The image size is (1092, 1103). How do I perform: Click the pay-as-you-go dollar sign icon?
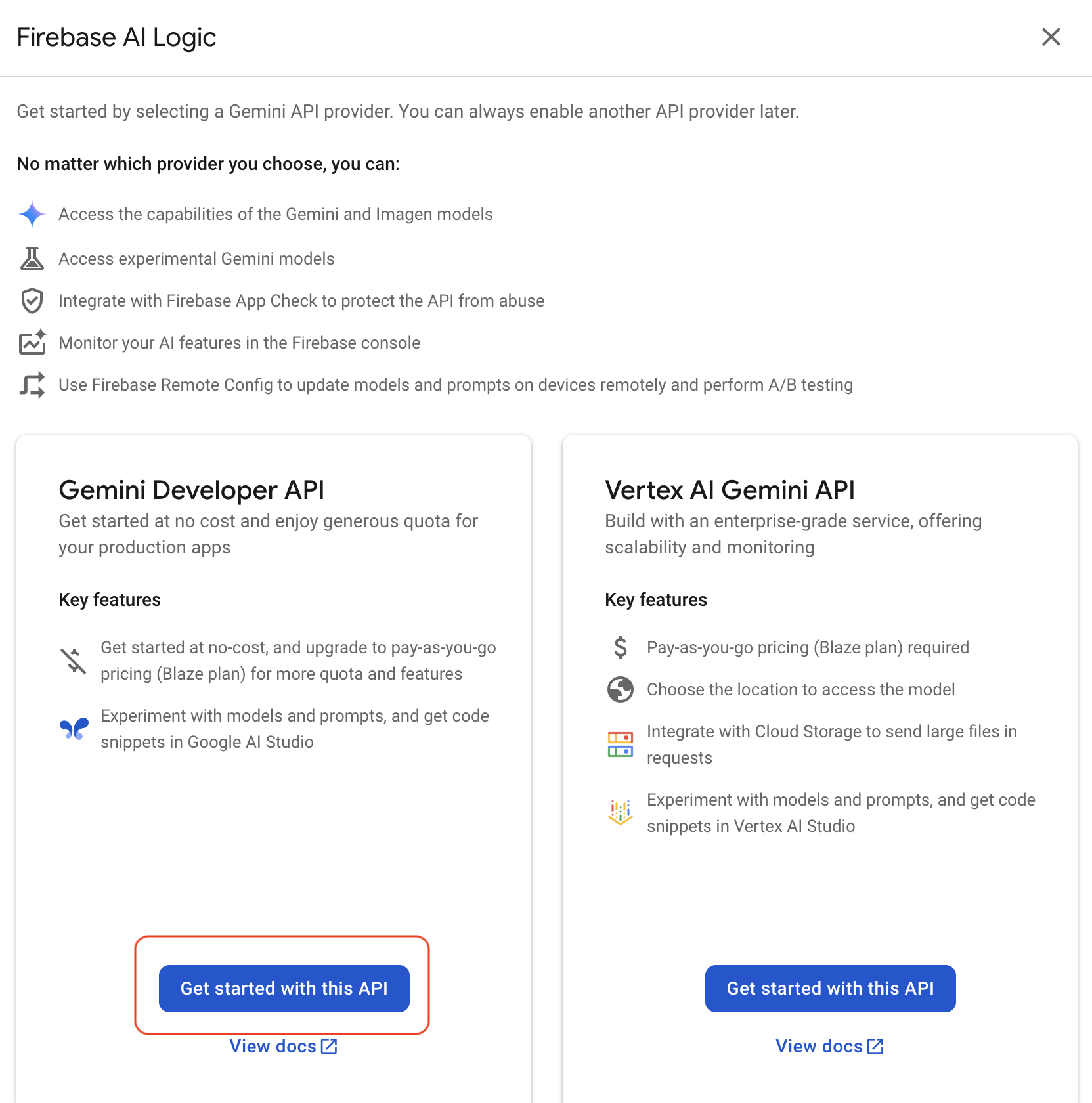click(x=620, y=647)
